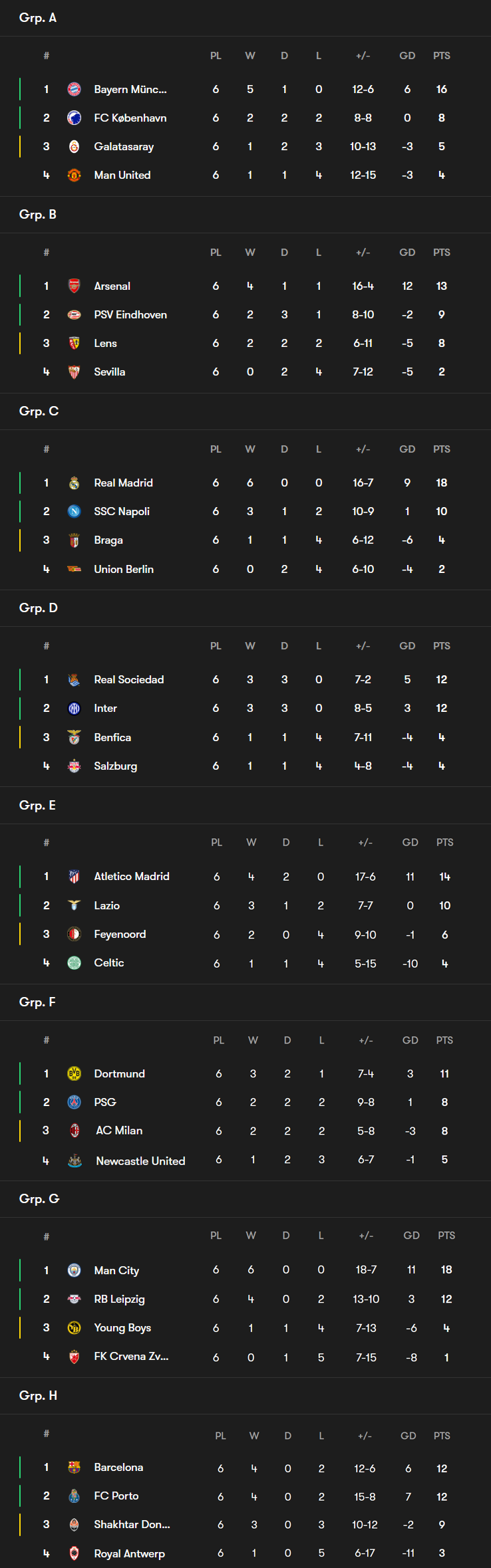Open the Galatasaray team link

[x=124, y=146]
